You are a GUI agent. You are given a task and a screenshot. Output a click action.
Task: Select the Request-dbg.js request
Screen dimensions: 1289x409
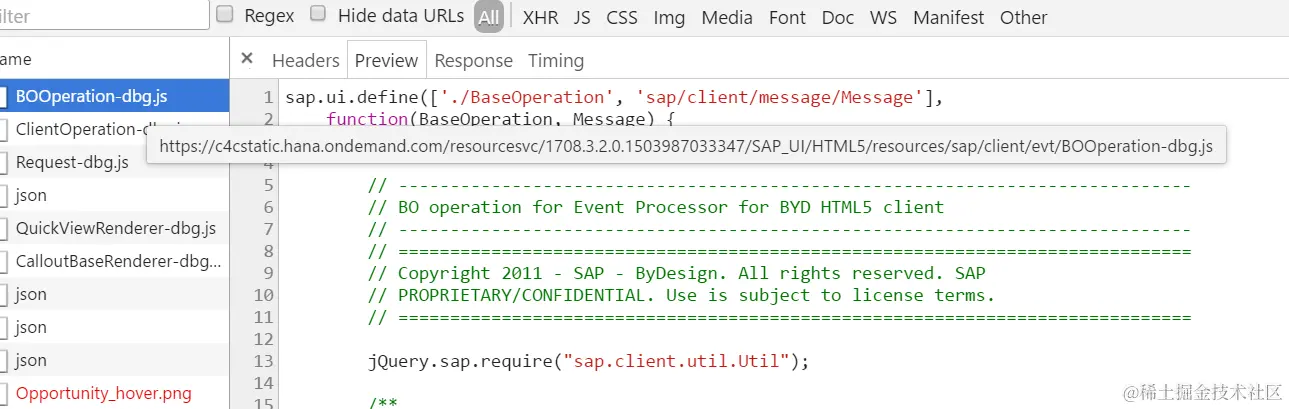[x=114, y=162]
